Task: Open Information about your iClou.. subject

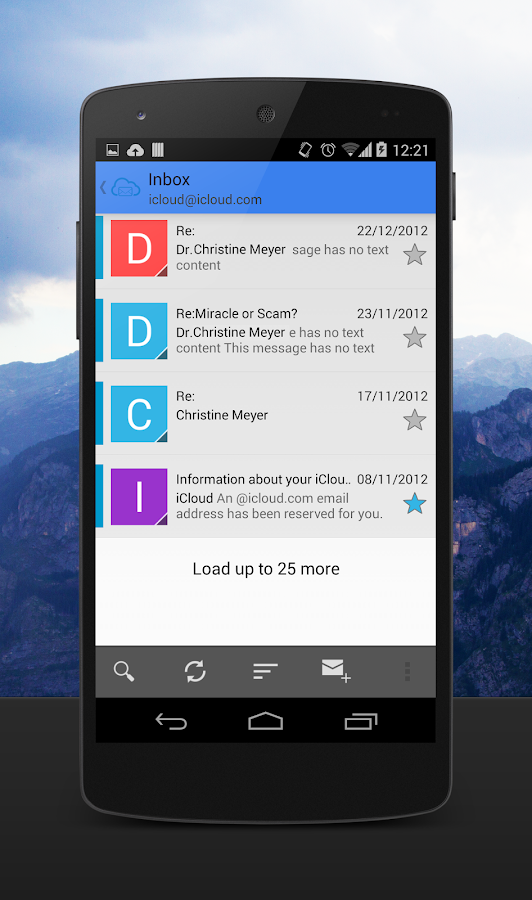Action: click(x=263, y=479)
